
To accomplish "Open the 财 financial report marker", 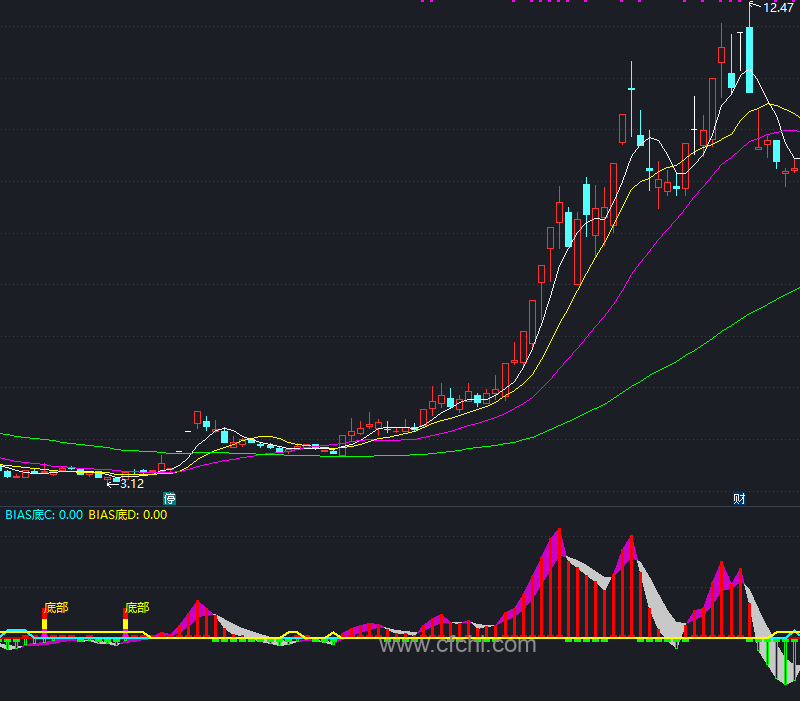I will coord(739,498).
